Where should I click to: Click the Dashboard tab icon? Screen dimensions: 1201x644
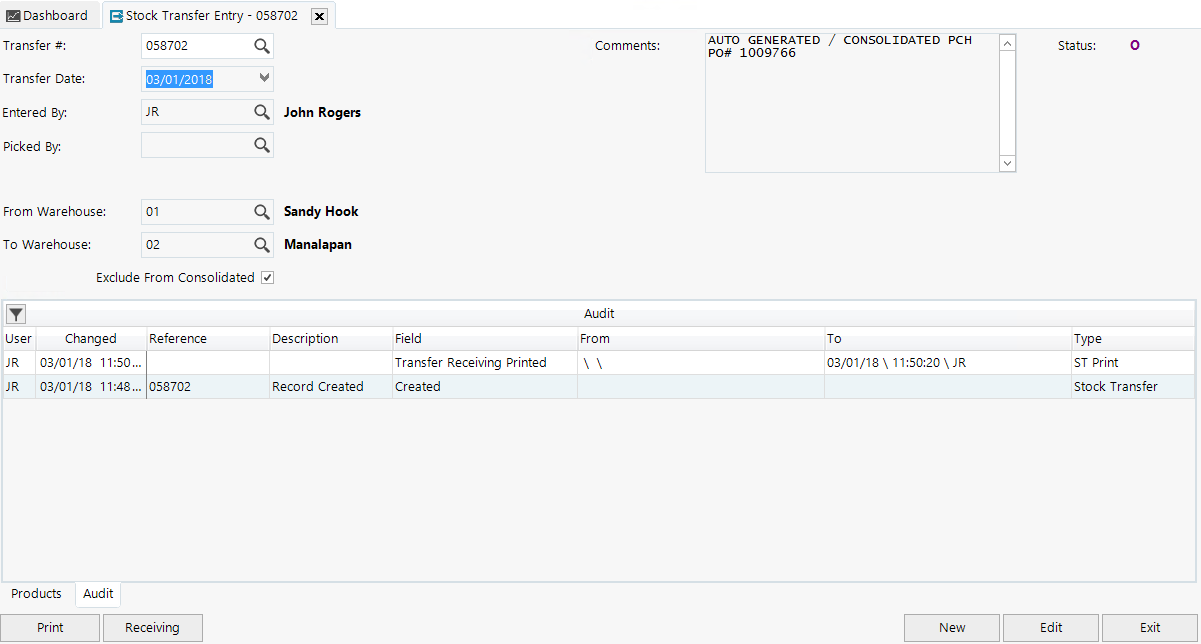pyautogui.click(x=14, y=15)
